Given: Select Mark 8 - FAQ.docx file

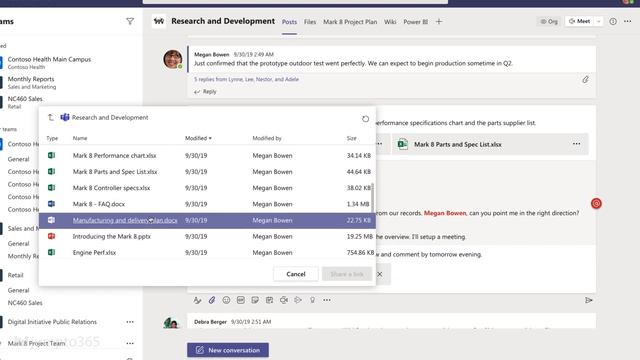Looking at the screenshot, I should 207,204.
